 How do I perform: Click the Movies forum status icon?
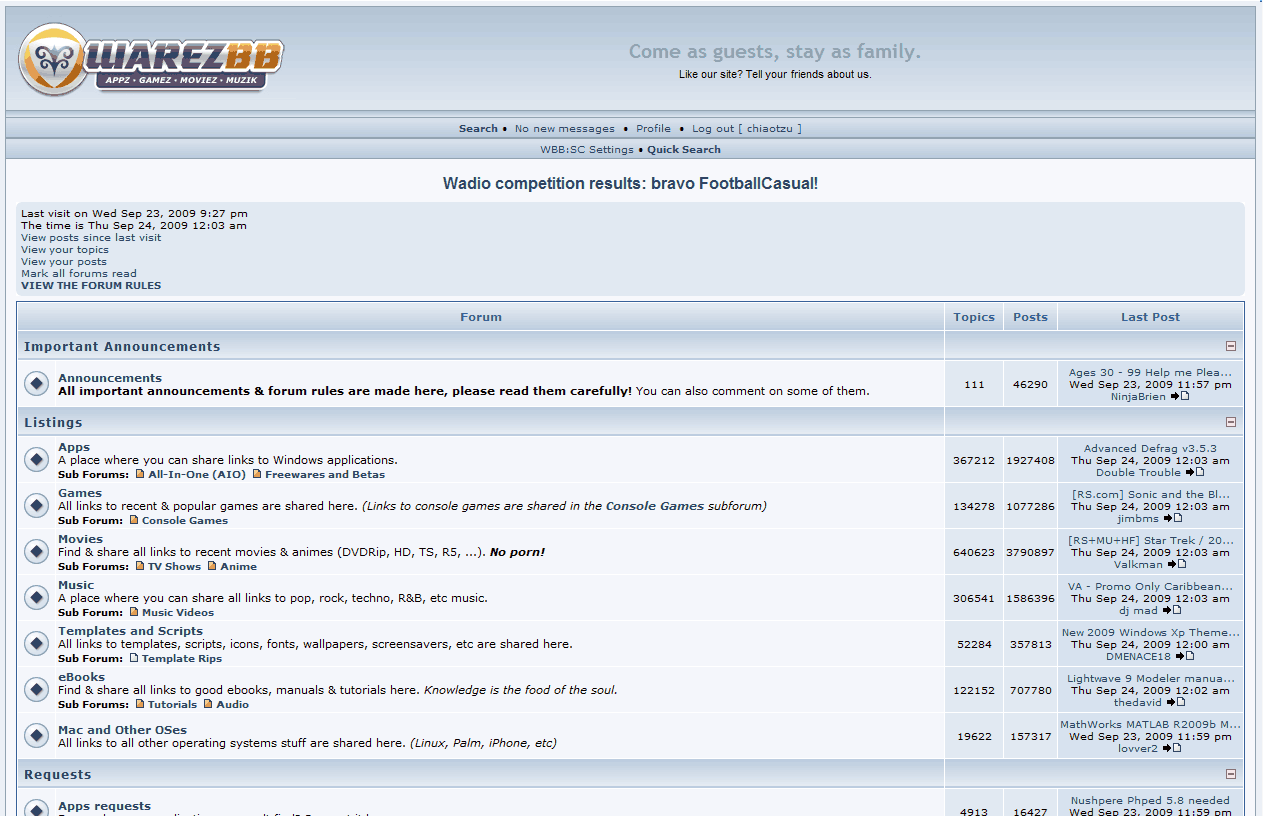point(36,551)
